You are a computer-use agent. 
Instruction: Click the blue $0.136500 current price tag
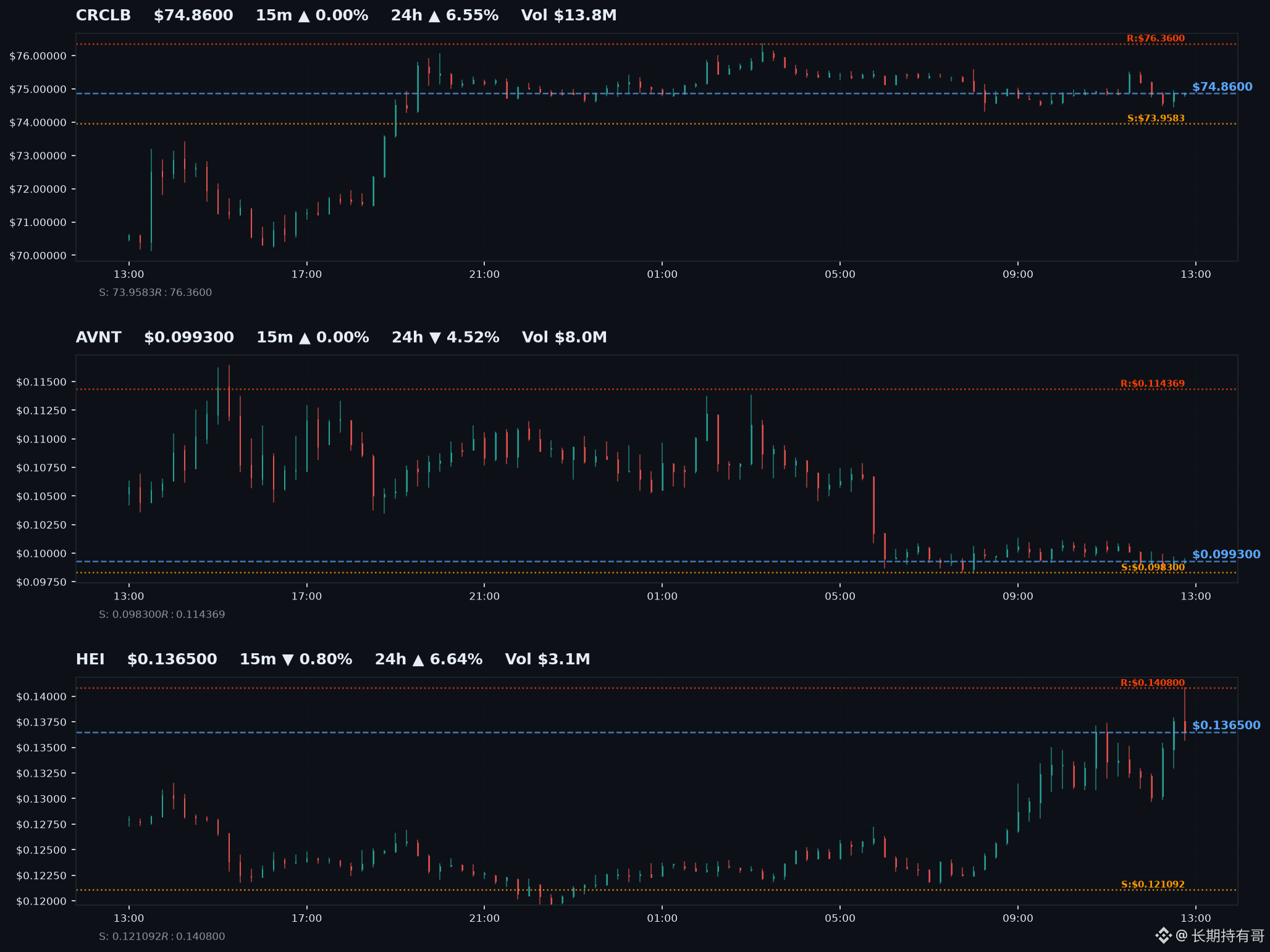1226,725
